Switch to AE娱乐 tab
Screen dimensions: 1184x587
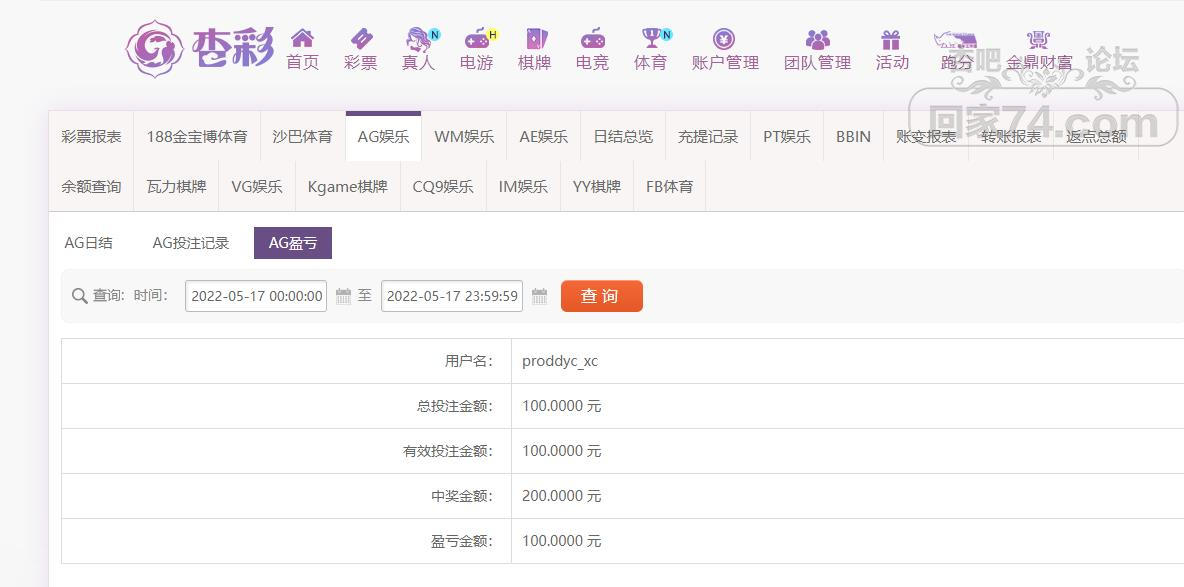[544, 137]
